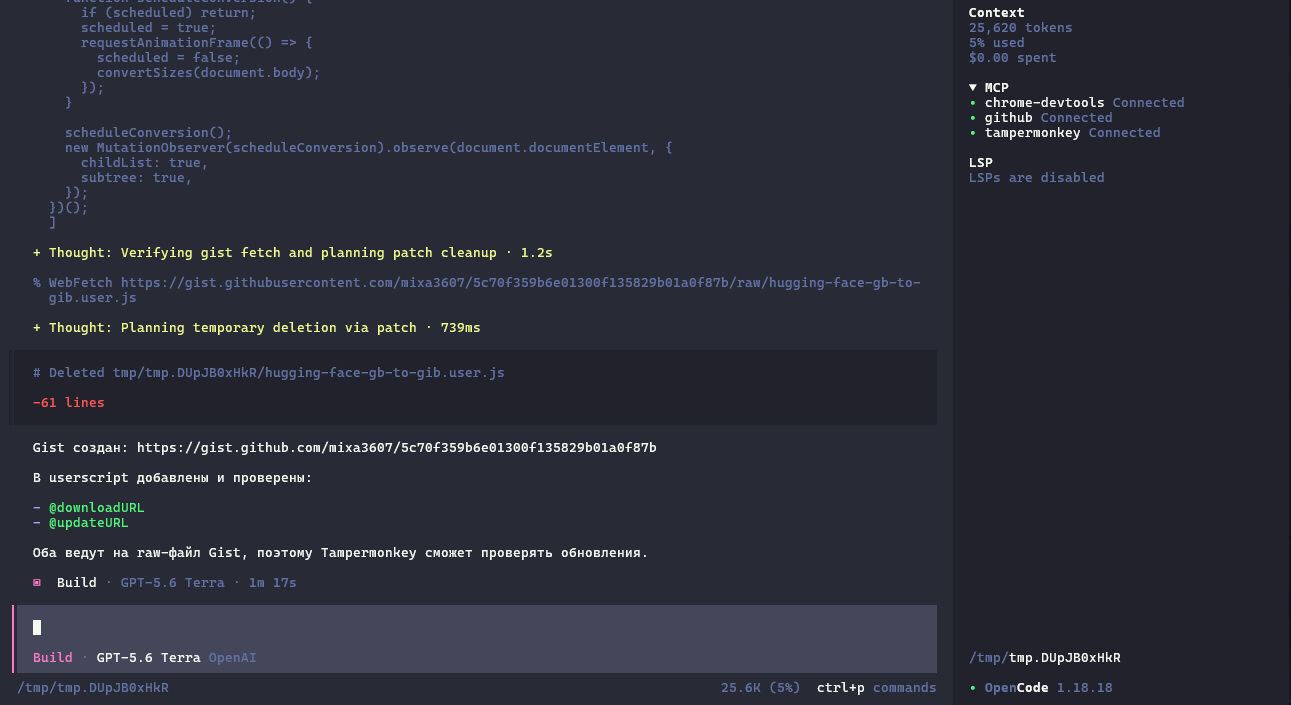The image size is (1291, 705).
Task: Open the WebFetch gist.githubusercontent.com raw URL
Action: tap(477, 290)
